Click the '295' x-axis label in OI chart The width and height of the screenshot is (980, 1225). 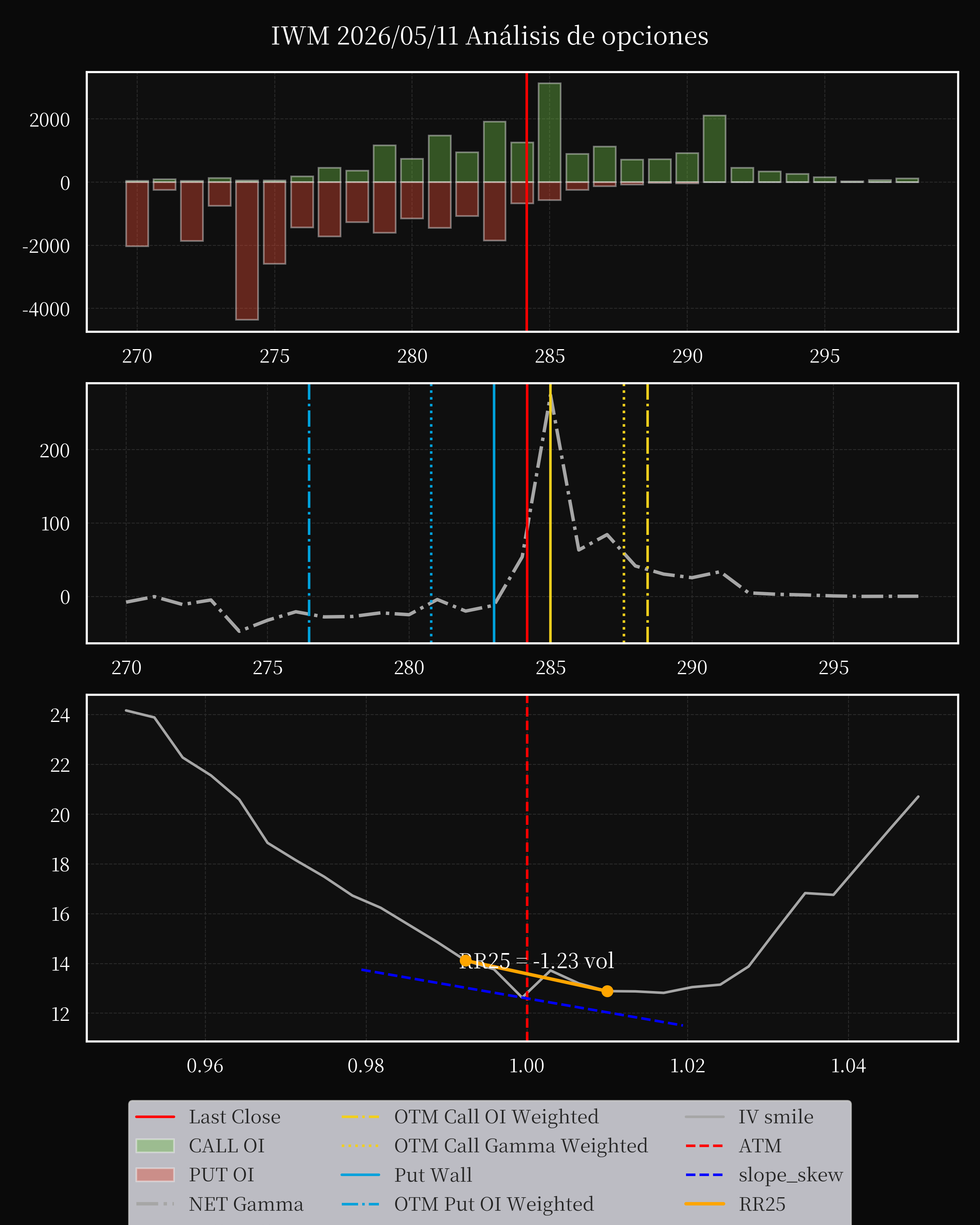point(824,356)
